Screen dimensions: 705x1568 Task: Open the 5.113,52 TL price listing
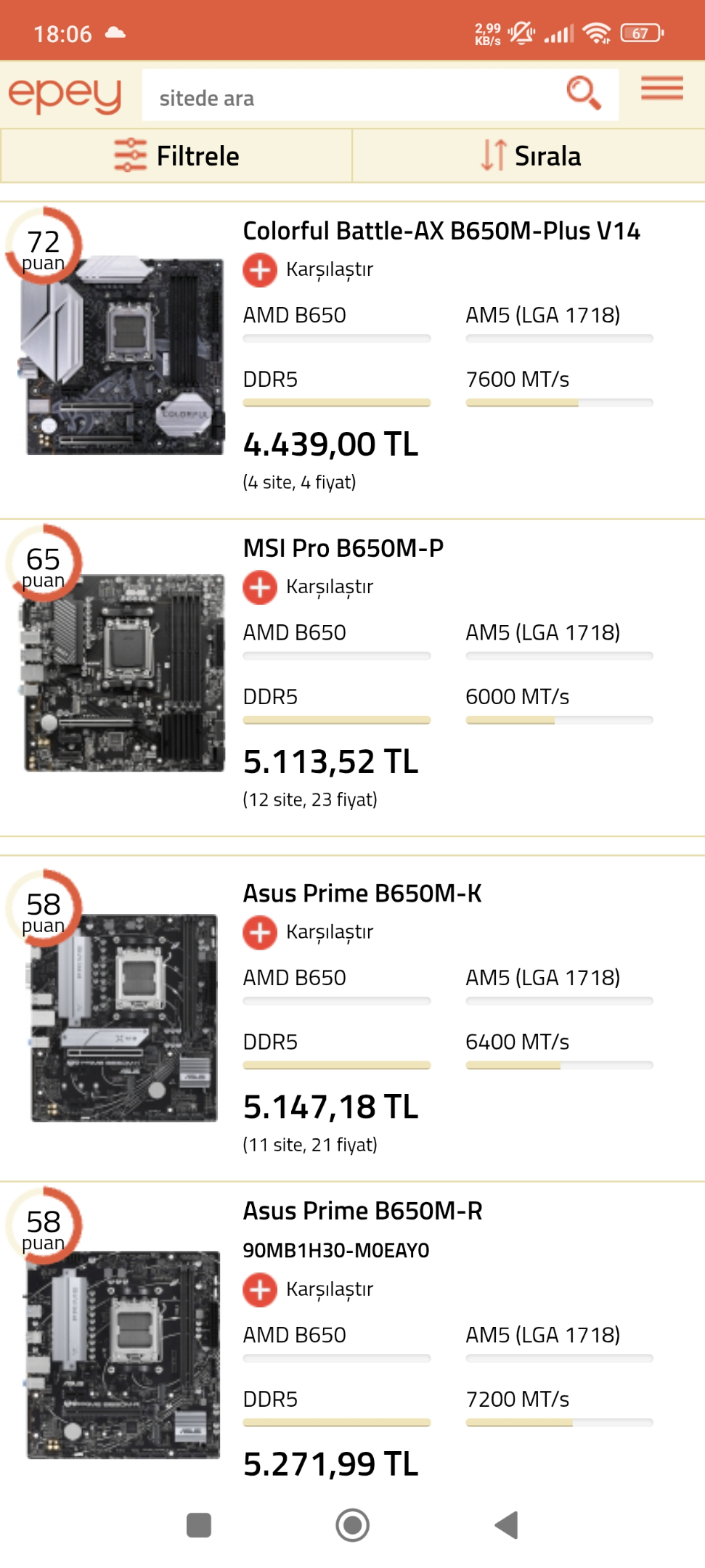pyautogui.click(x=331, y=762)
